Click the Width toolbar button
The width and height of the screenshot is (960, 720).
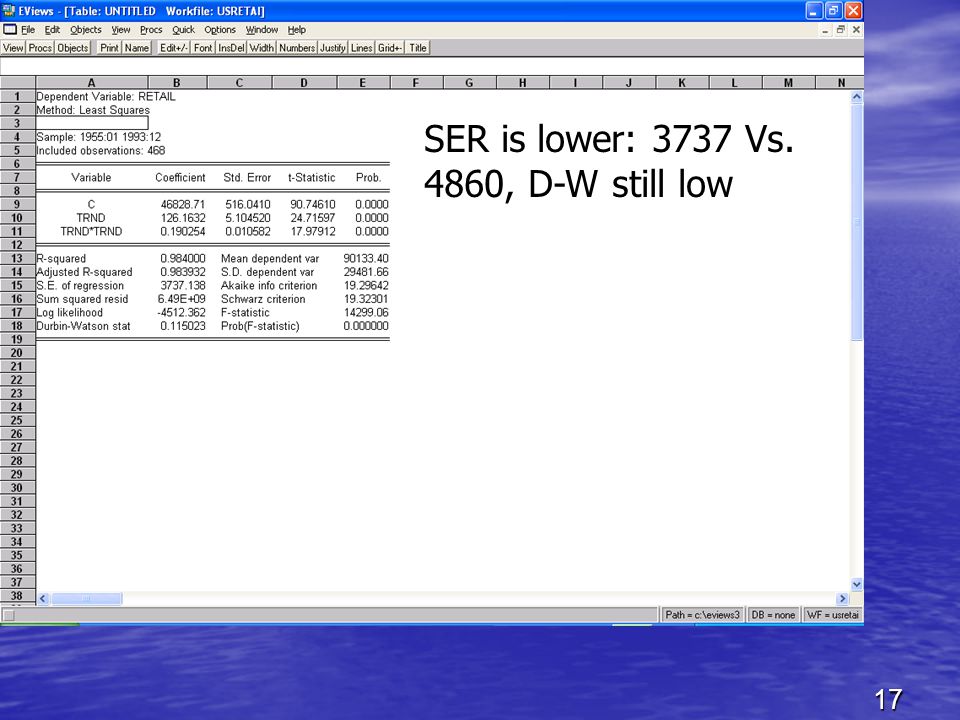[x=262, y=48]
